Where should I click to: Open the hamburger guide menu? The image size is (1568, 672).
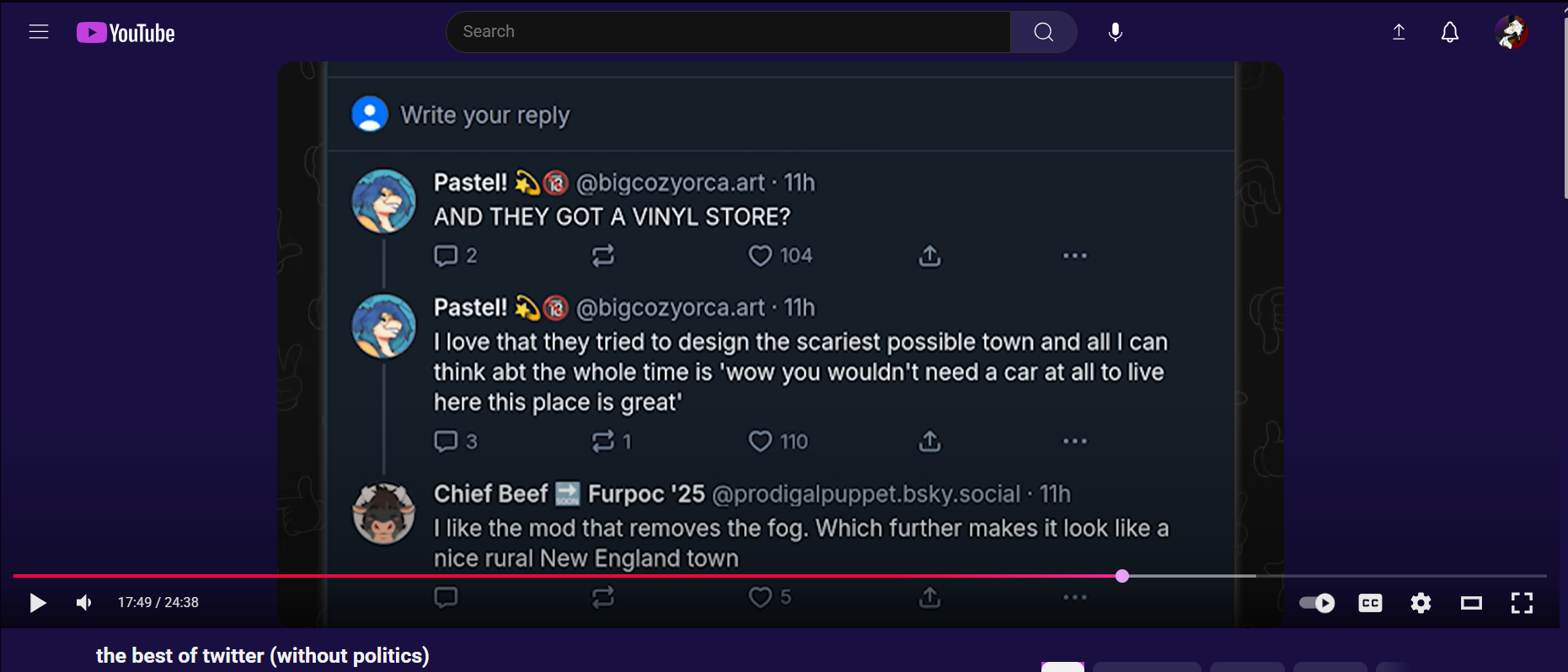point(39,32)
